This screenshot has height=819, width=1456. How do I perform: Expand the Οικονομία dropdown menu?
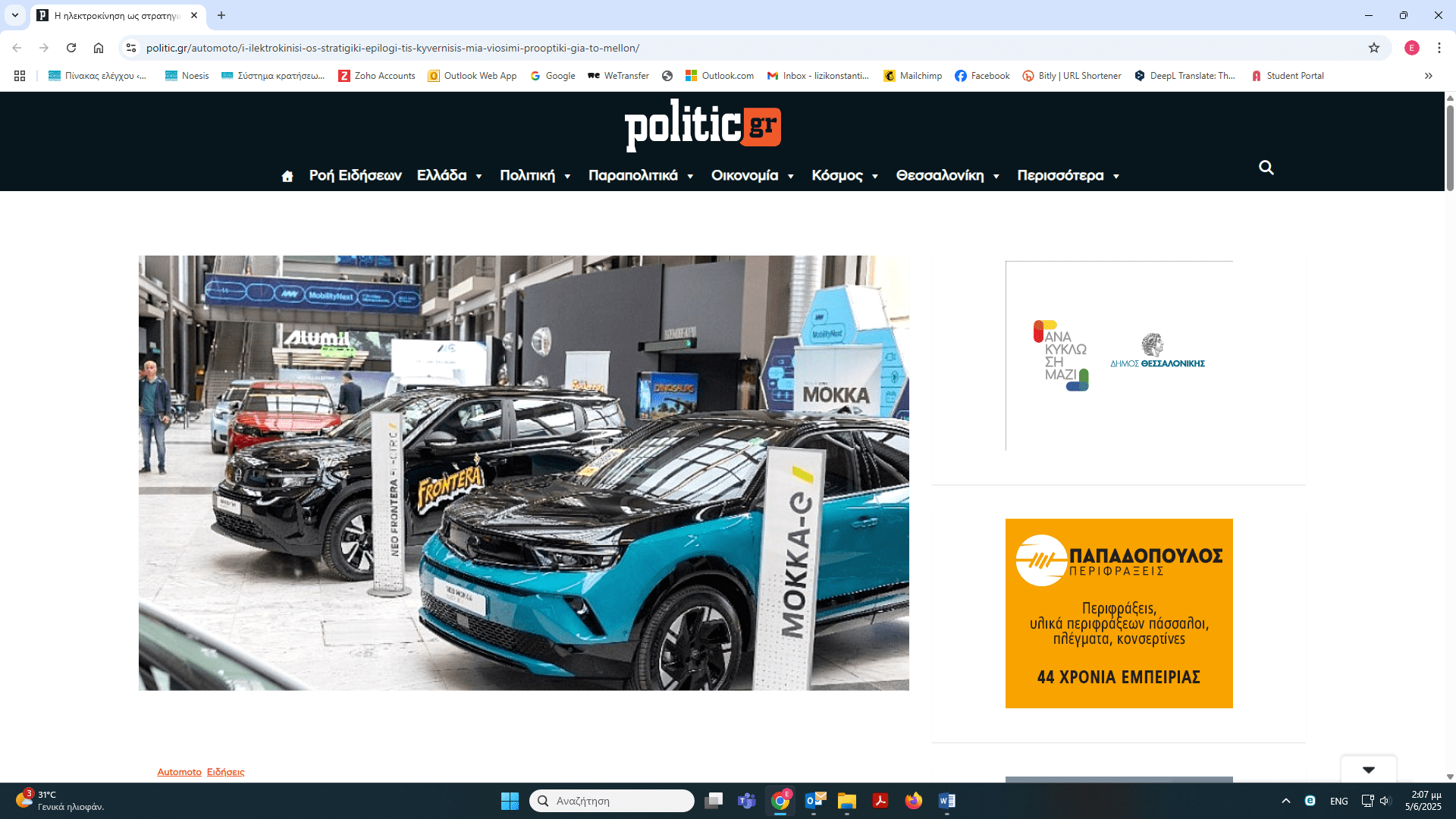click(752, 176)
